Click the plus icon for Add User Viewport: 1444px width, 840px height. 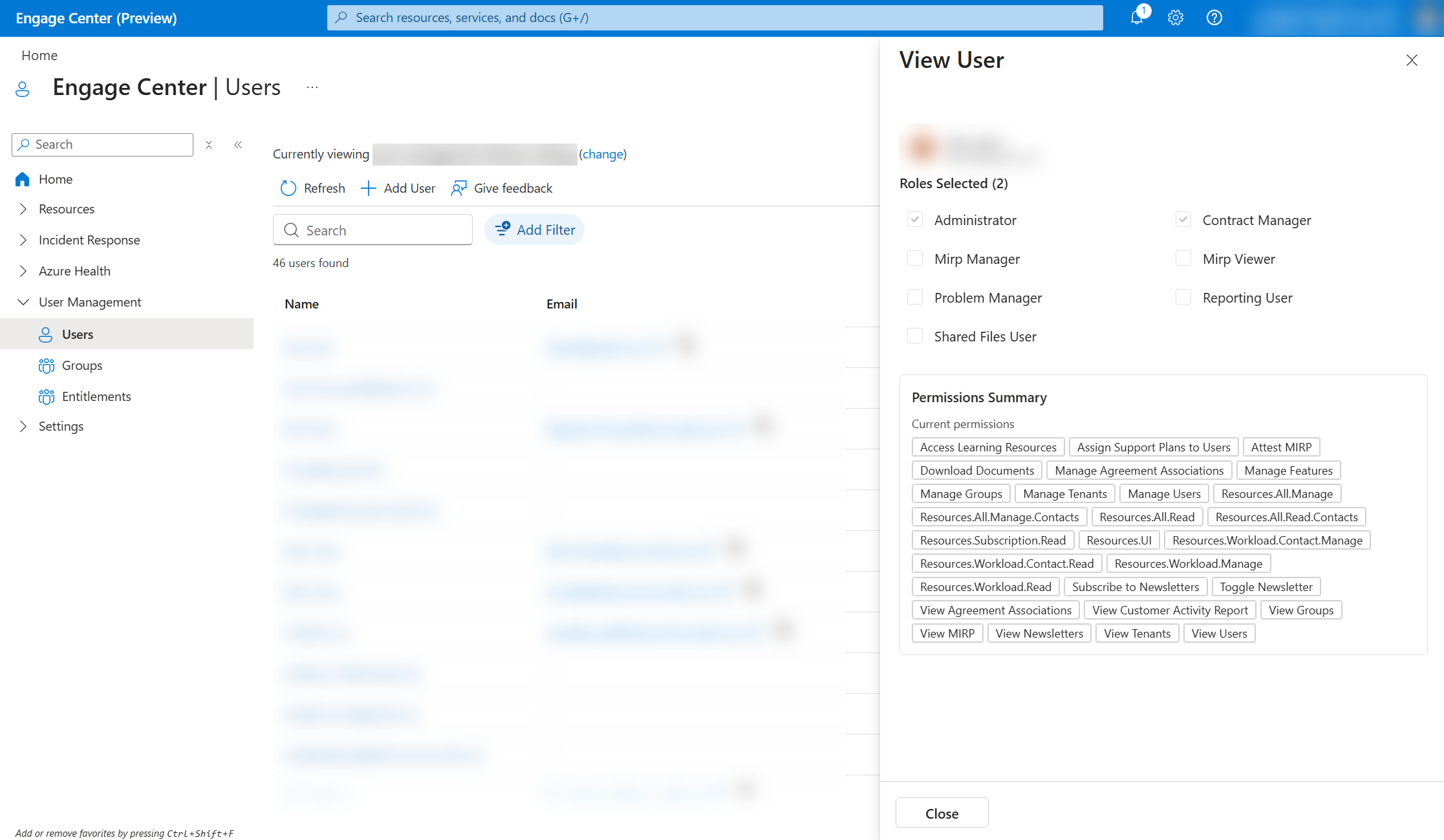[x=368, y=188]
